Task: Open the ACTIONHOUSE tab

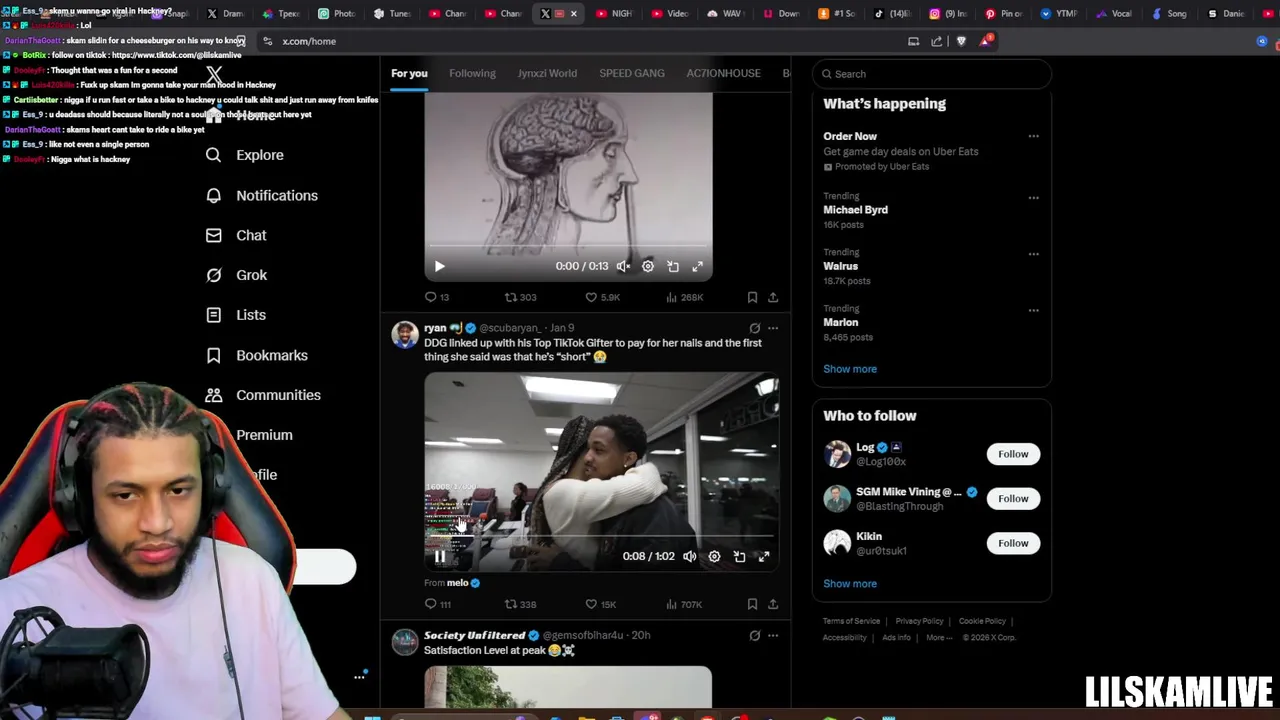Action: (723, 73)
